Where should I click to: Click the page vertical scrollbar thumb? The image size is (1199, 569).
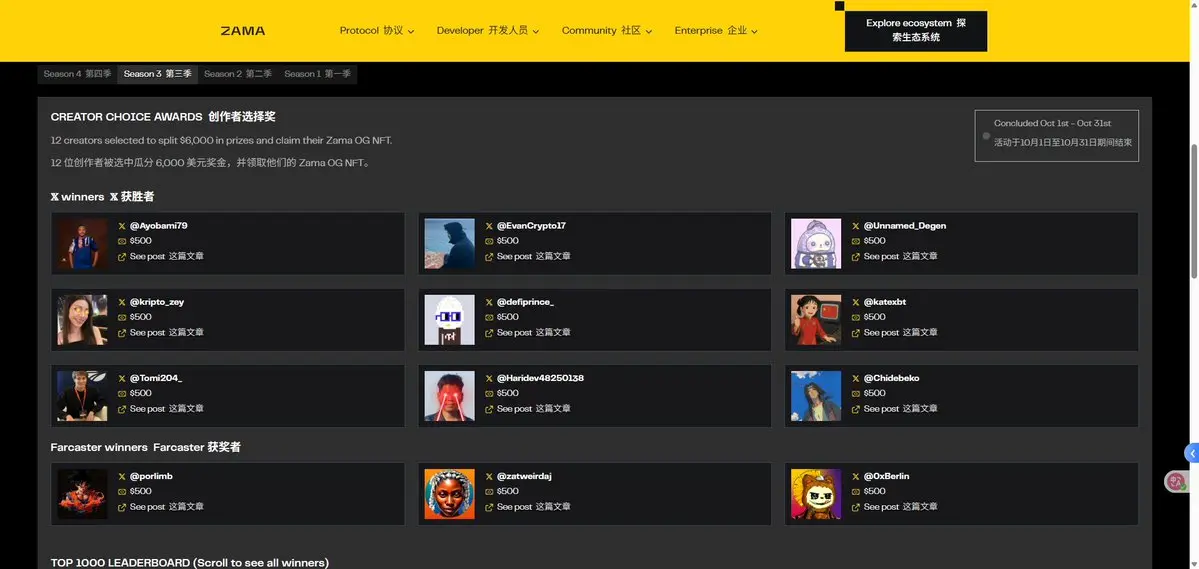click(x=1194, y=211)
